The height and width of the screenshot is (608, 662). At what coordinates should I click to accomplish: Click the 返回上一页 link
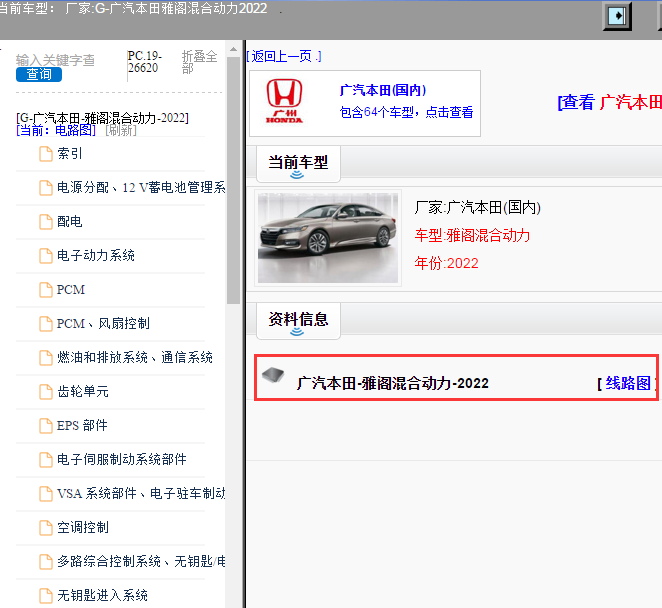coord(284,56)
